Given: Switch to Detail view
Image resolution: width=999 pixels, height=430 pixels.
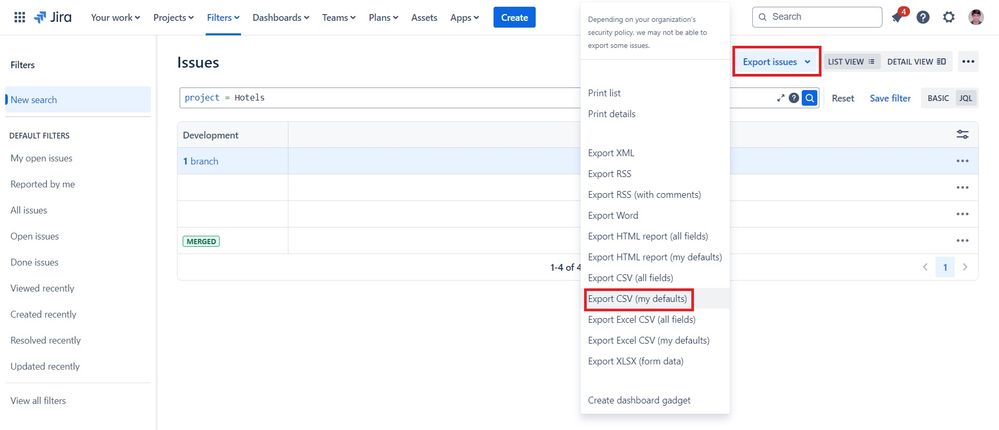Looking at the screenshot, I should coord(916,62).
